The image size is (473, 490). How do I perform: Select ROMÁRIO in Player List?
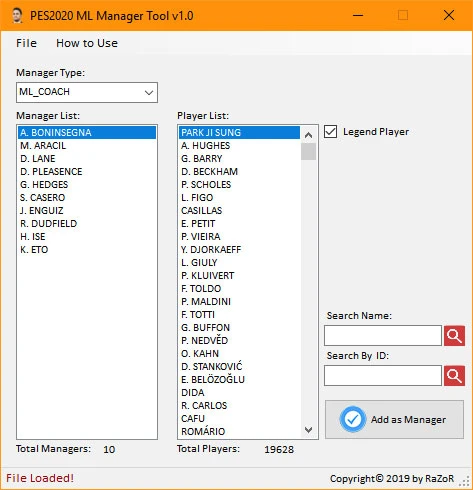click(x=240, y=431)
